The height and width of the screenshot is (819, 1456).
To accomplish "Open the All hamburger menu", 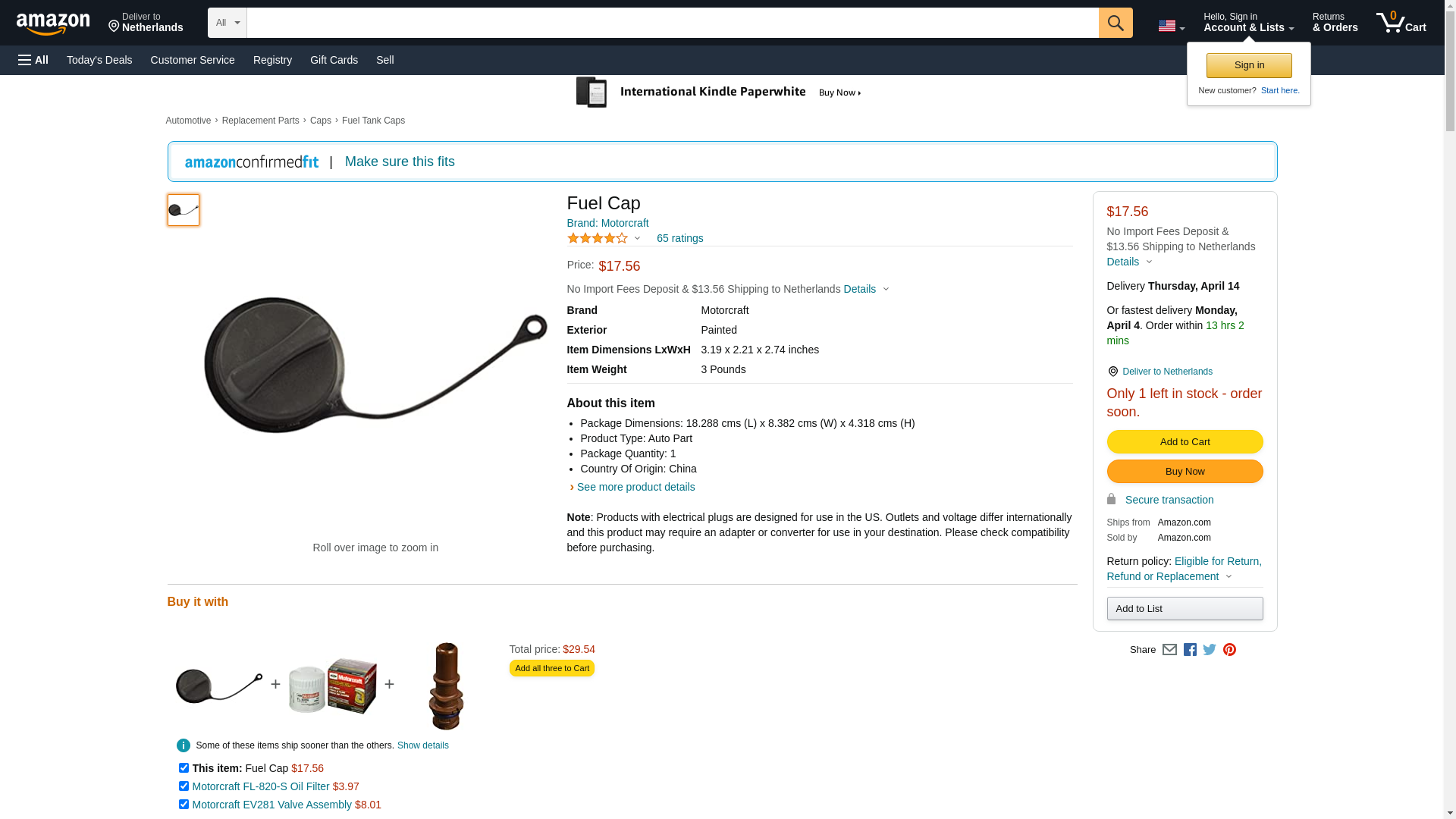I will pos(33,60).
